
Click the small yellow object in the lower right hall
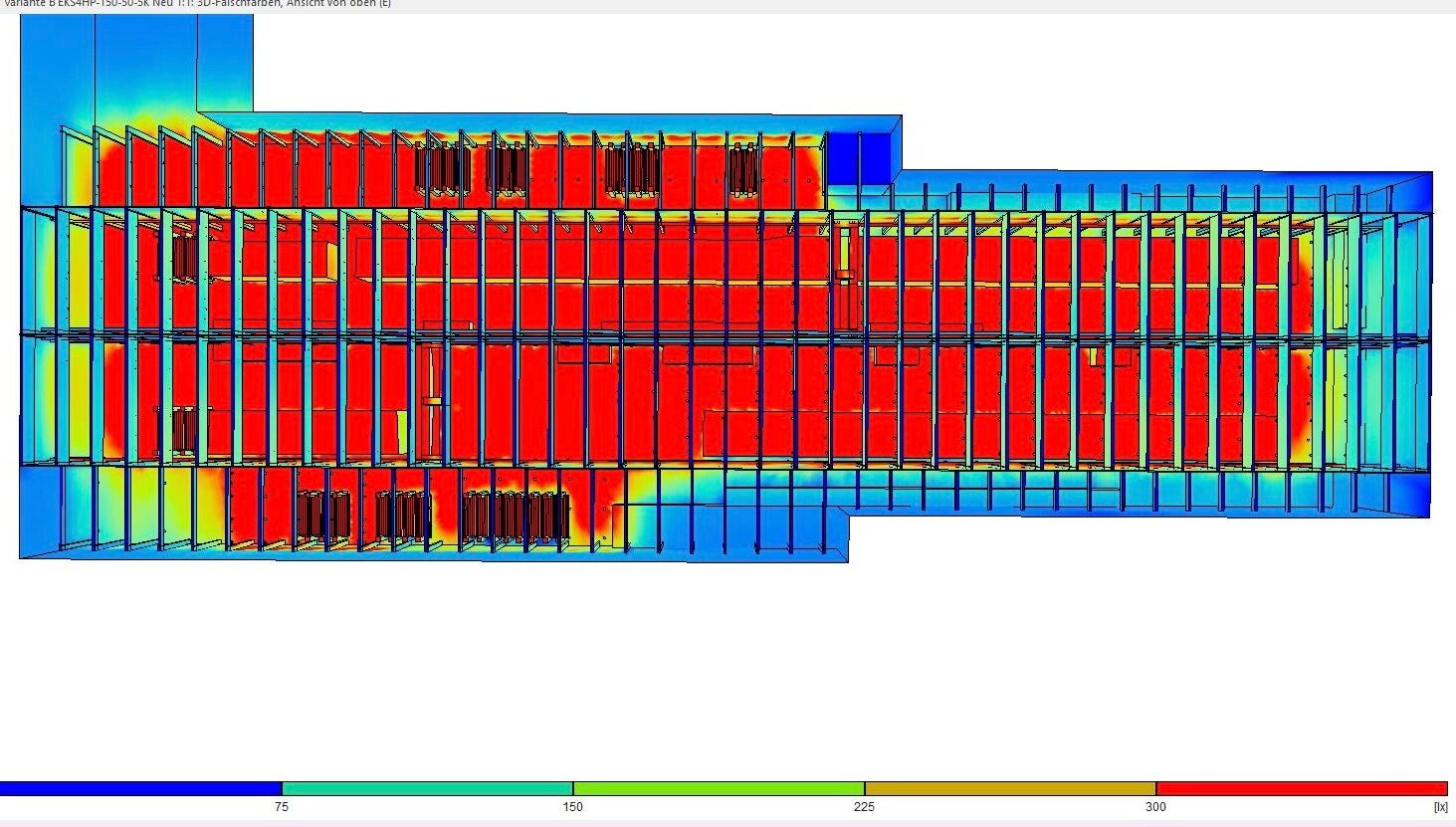point(1092,355)
